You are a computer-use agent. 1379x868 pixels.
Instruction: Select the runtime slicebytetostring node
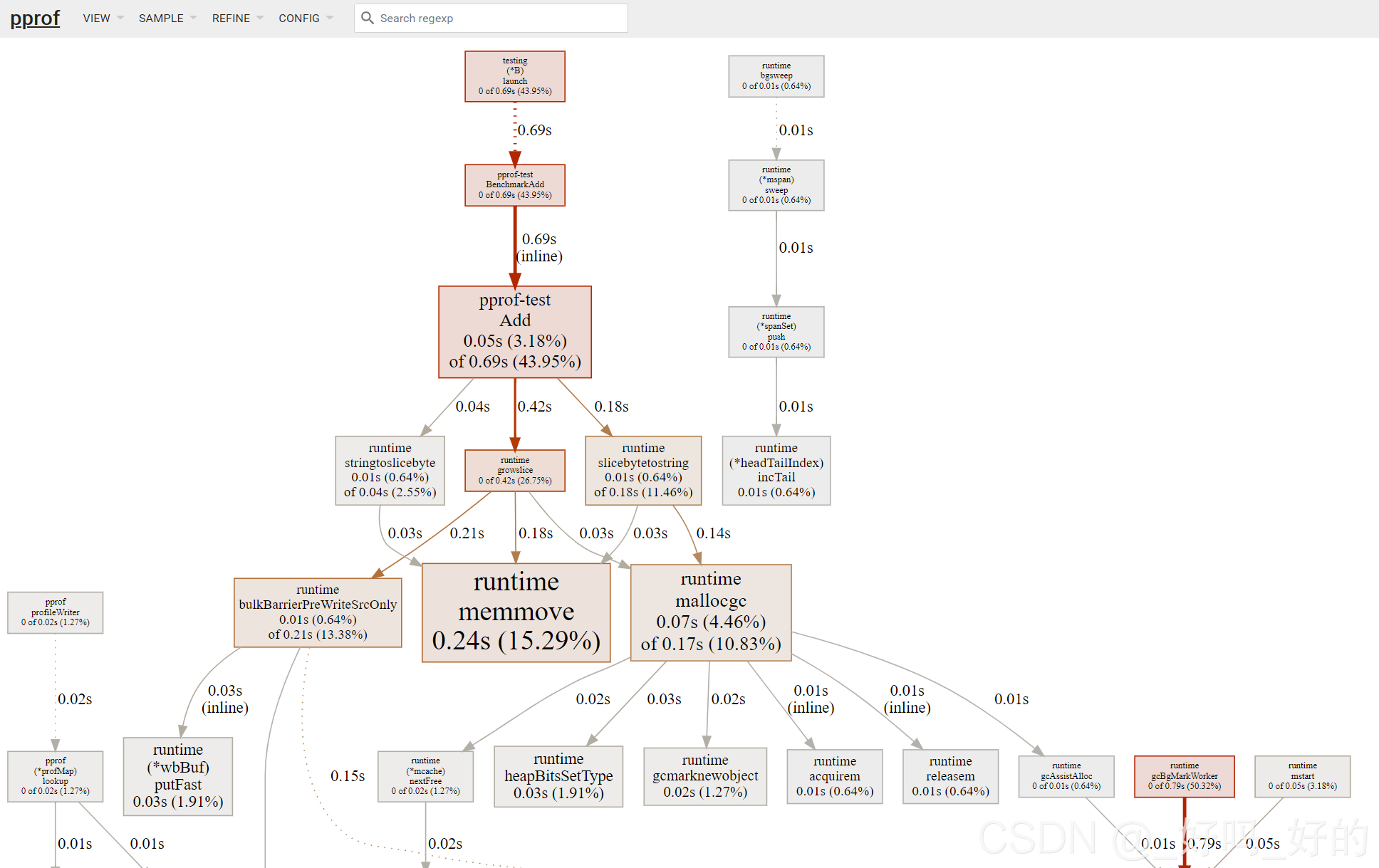pos(643,471)
